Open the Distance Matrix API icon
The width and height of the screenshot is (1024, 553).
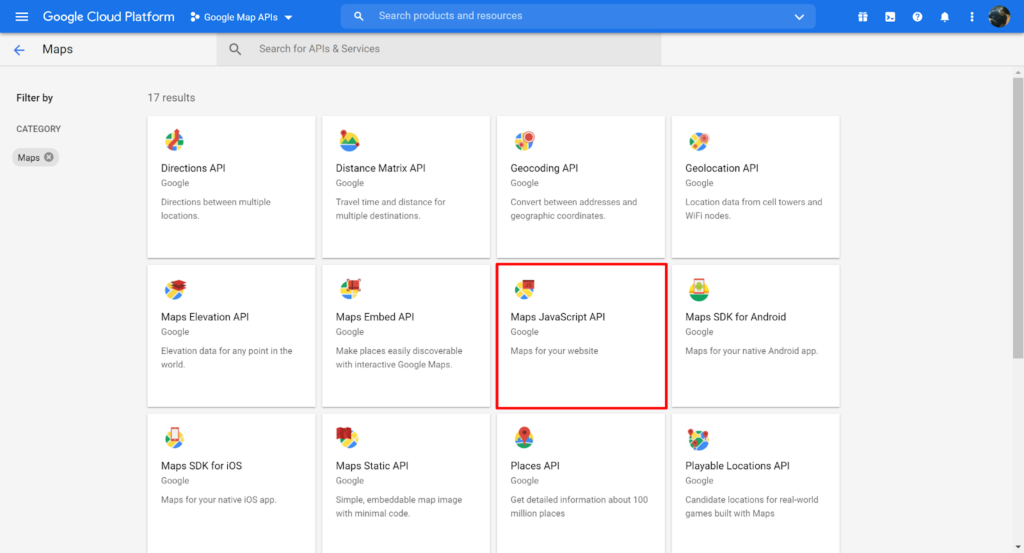click(349, 140)
